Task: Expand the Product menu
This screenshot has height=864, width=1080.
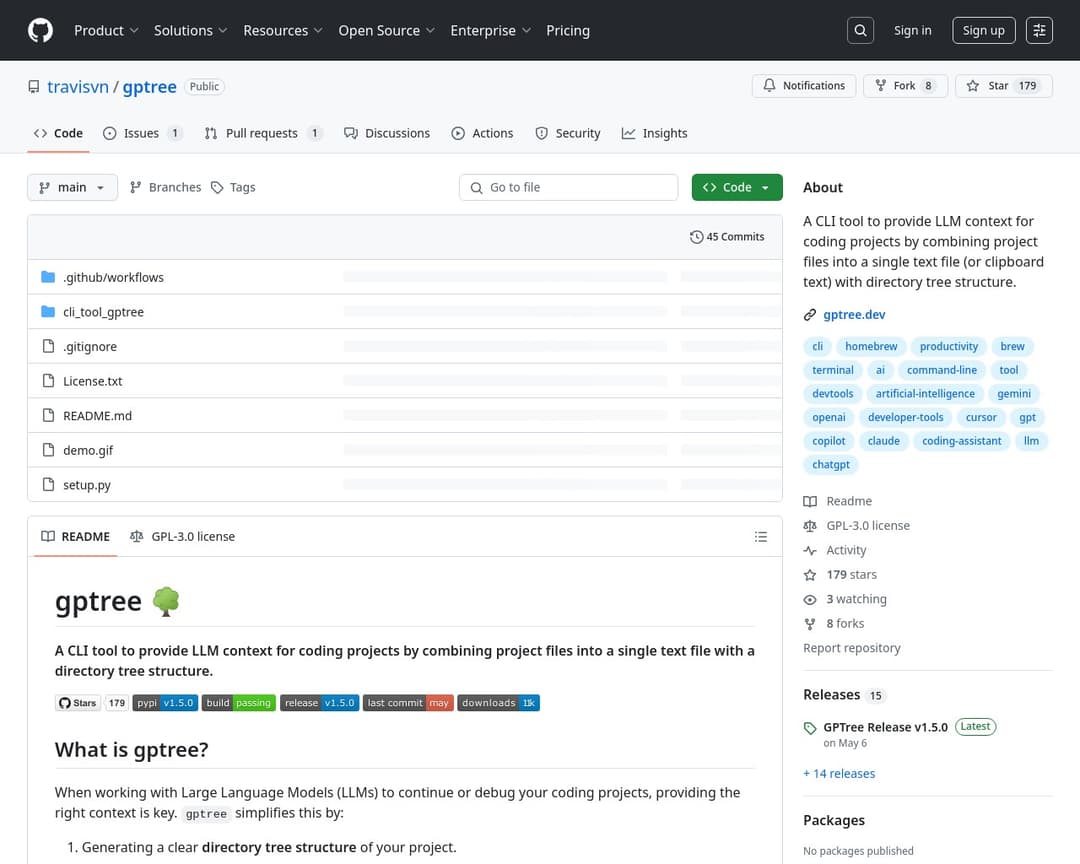Action: click(106, 30)
